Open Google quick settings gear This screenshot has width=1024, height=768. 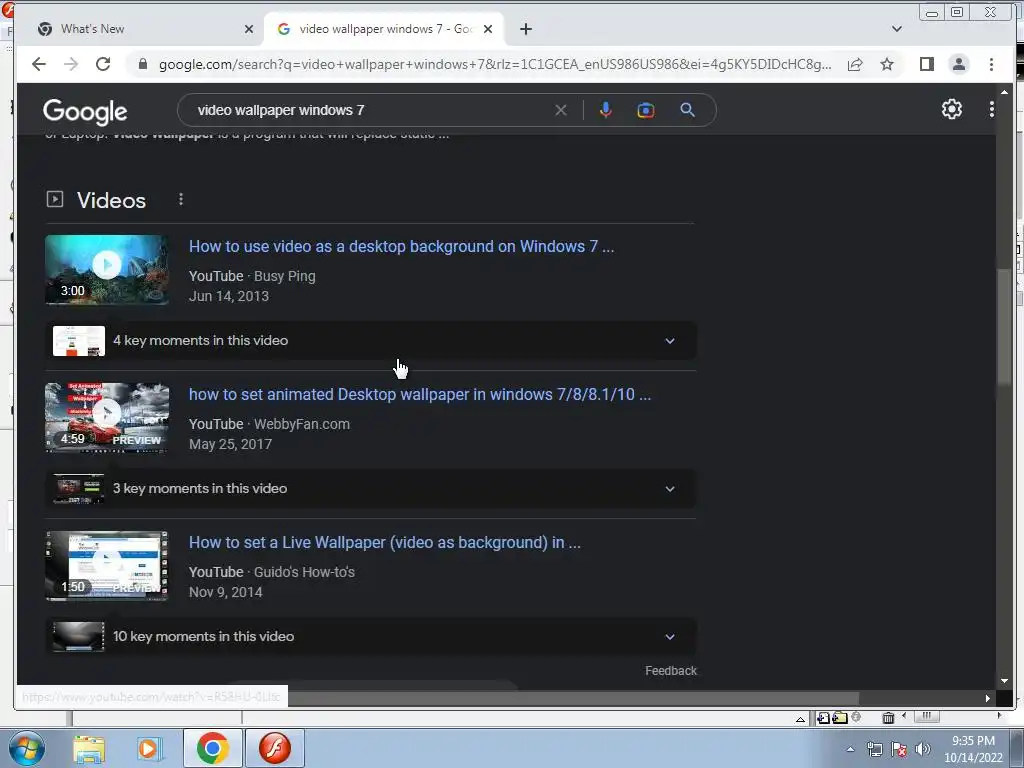952,109
